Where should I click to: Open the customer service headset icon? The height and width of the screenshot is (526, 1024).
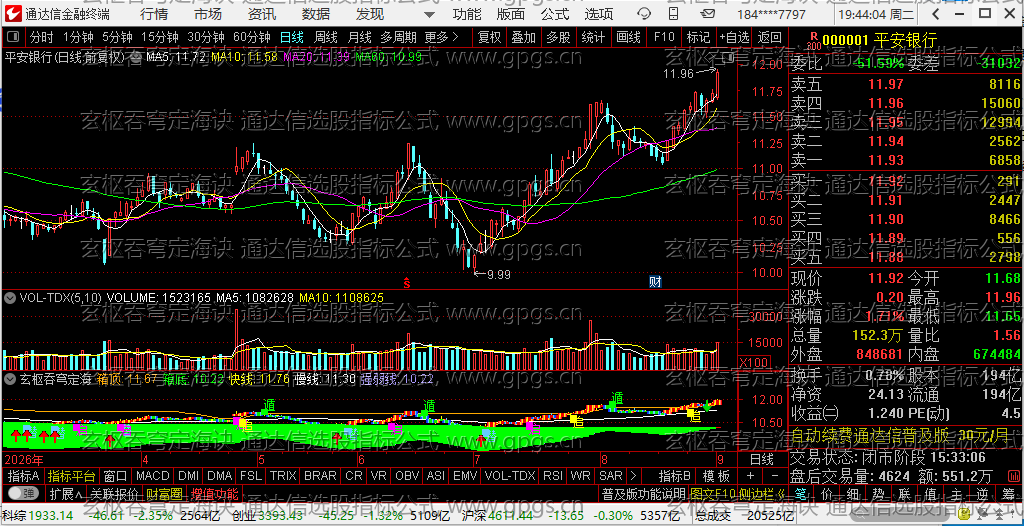(643, 14)
